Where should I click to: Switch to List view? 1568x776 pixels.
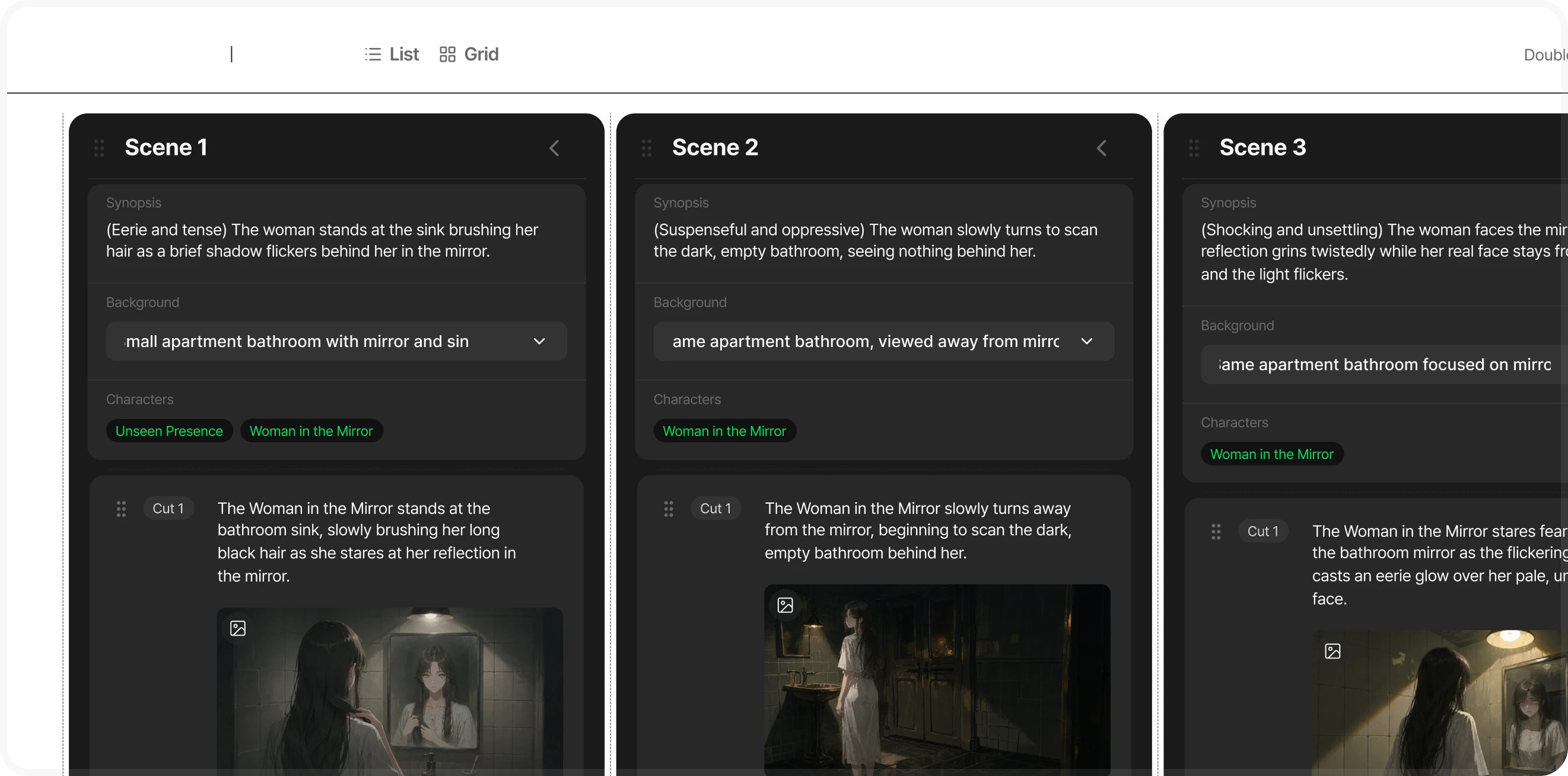pyautogui.click(x=392, y=54)
